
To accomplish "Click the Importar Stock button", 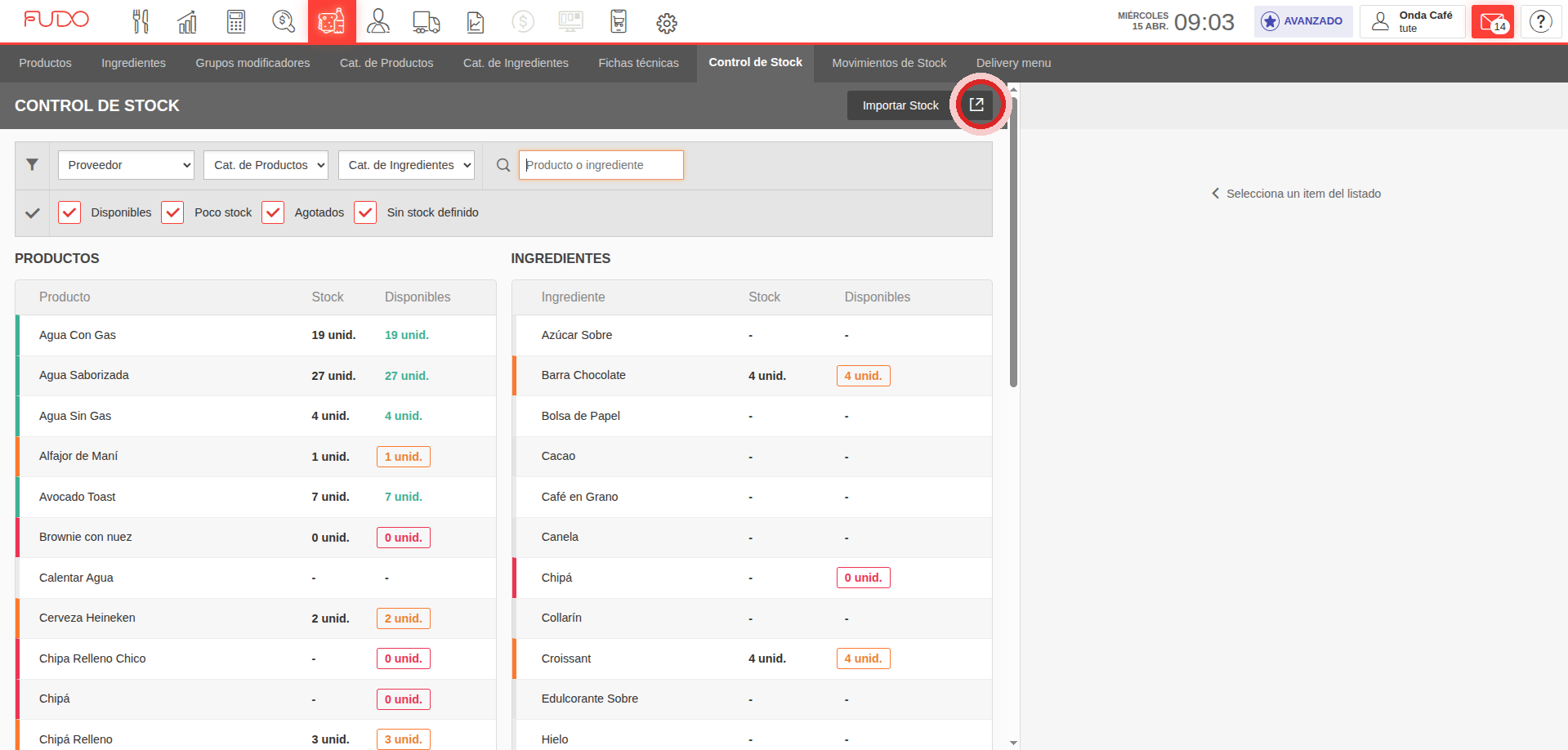I will tap(900, 105).
